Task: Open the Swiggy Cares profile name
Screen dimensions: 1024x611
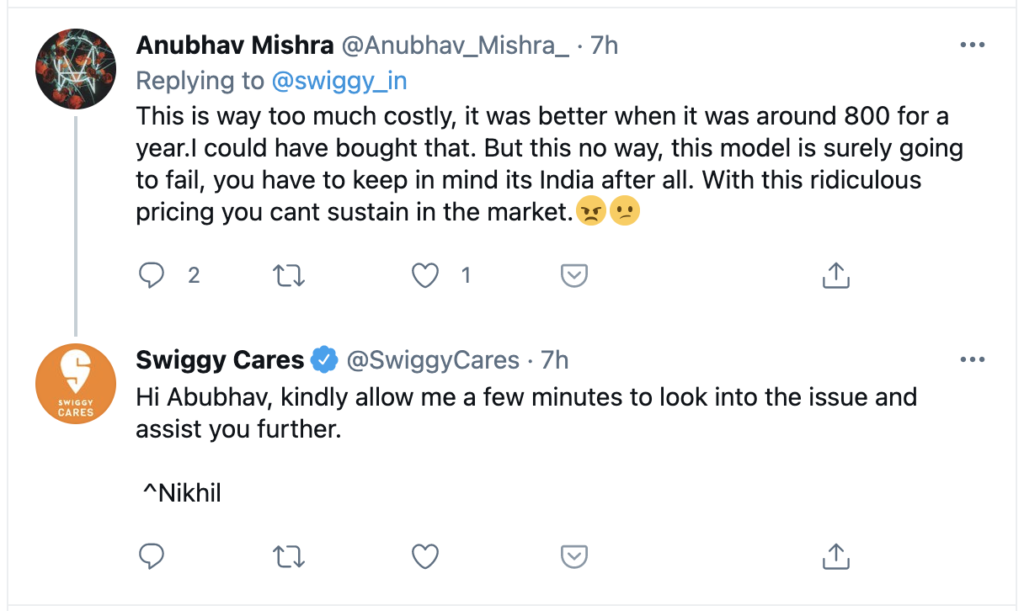Action: (x=220, y=359)
